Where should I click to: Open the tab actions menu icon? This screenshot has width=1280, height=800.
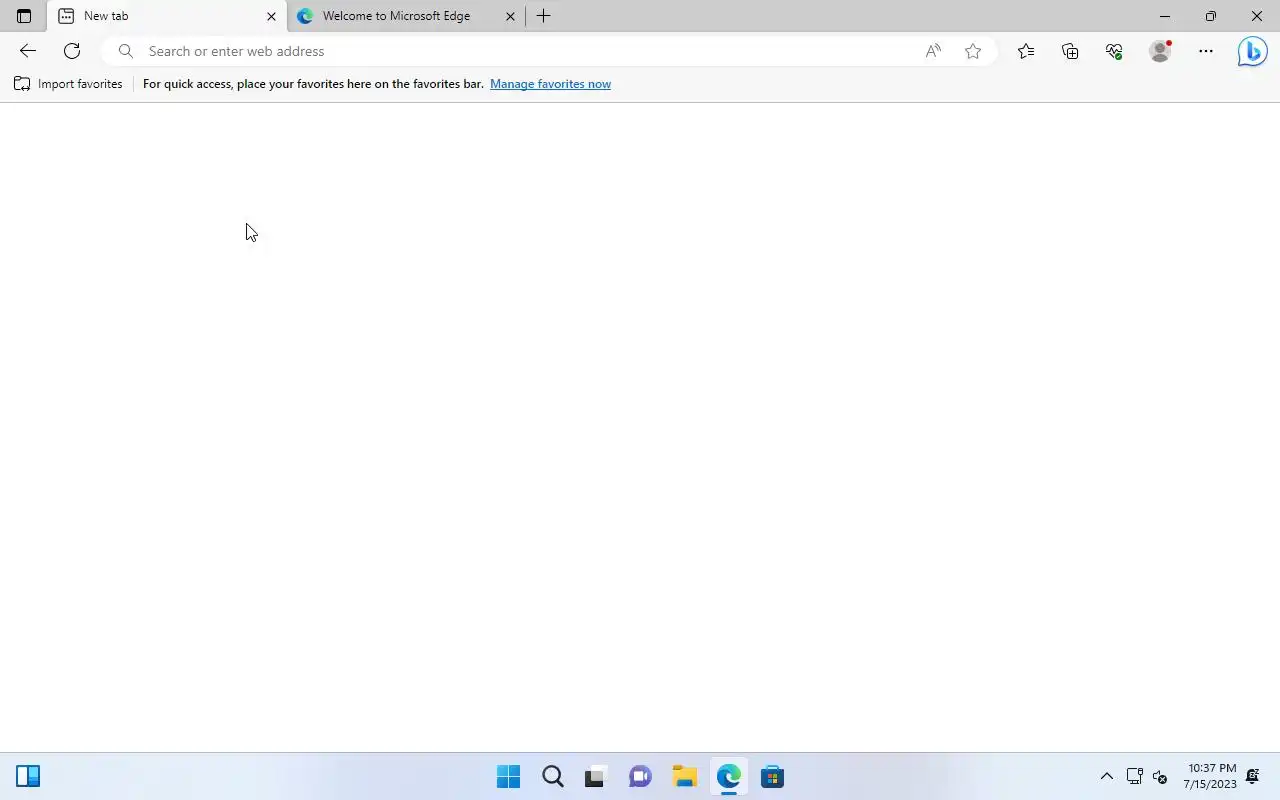tap(24, 16)
